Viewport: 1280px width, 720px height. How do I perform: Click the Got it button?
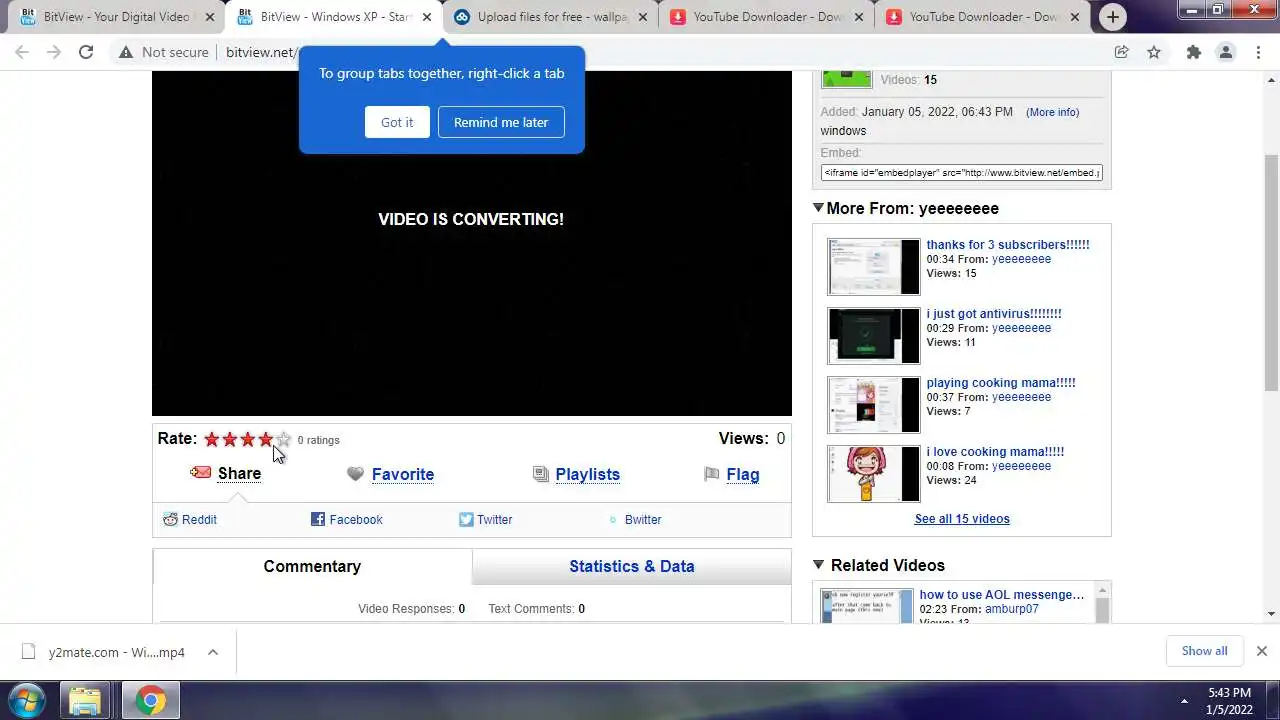point(397,122)
